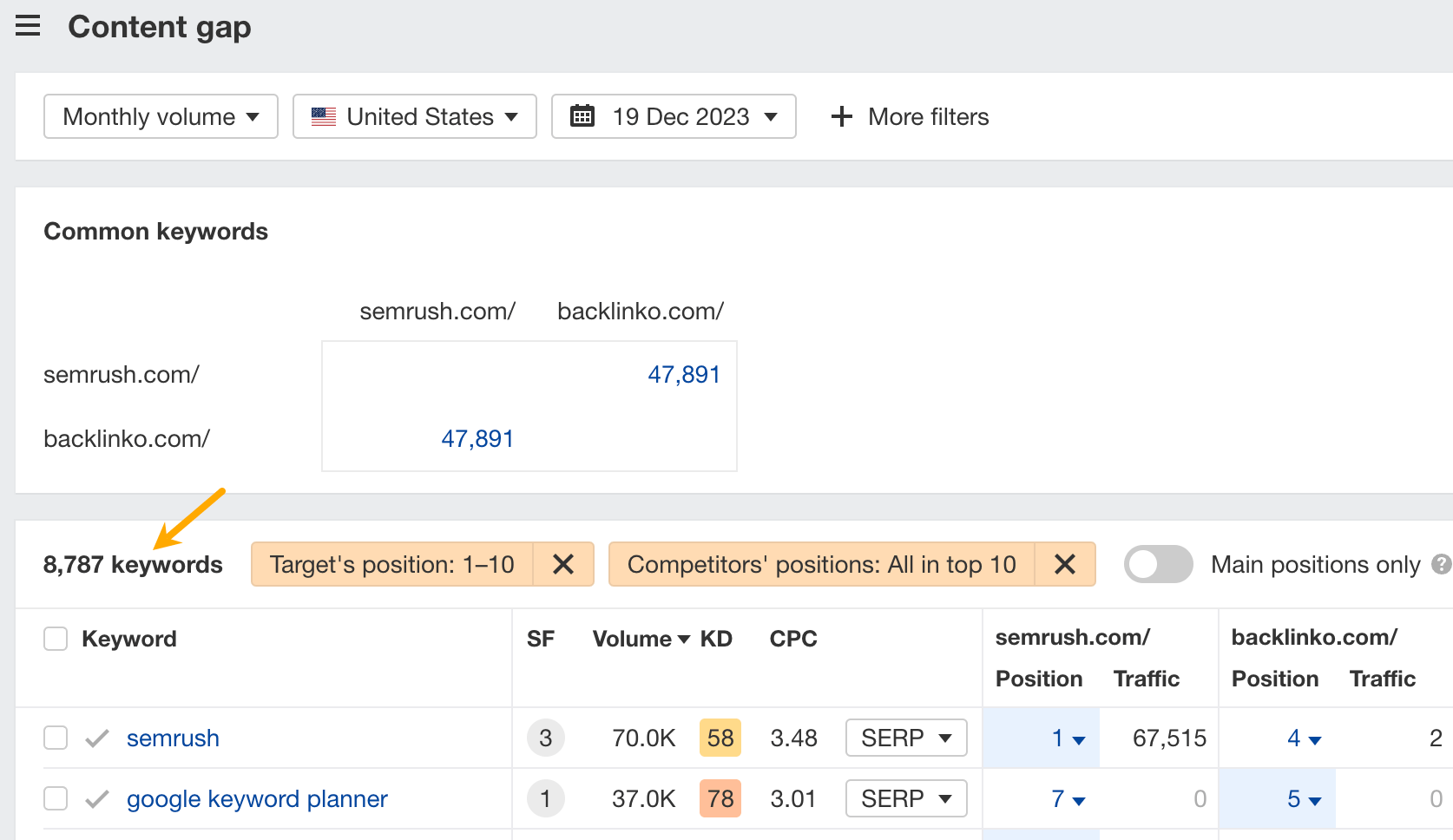The image size is (1453, 840).
Task: Click the United States flag icon
Action: point(322,116)
